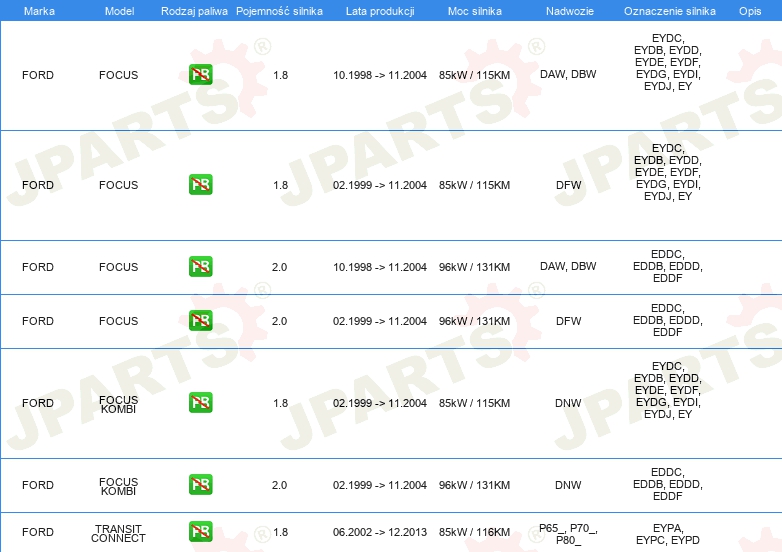This screenshot has height=552, width=782.
Task: Click petrol icon in Focus Kombi 2.0 row
Action: pos(200,484)
